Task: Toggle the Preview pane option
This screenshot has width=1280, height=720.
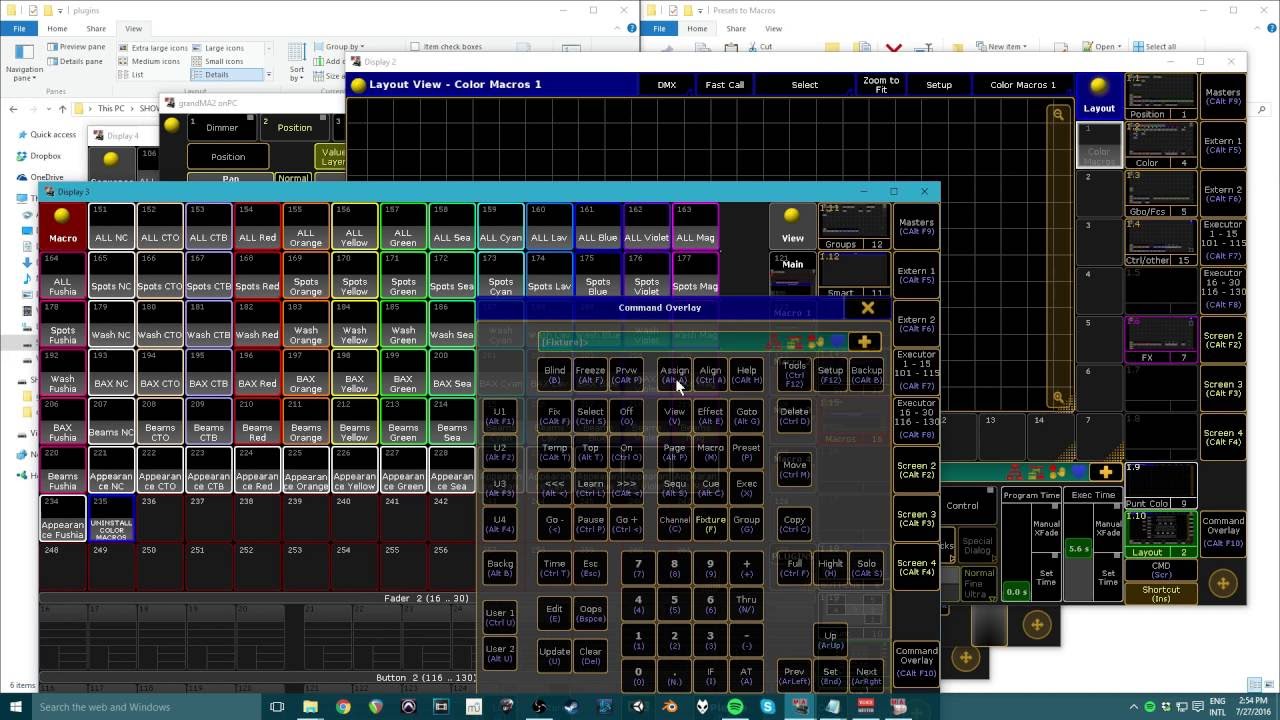Action: click(x=76, y=47)
